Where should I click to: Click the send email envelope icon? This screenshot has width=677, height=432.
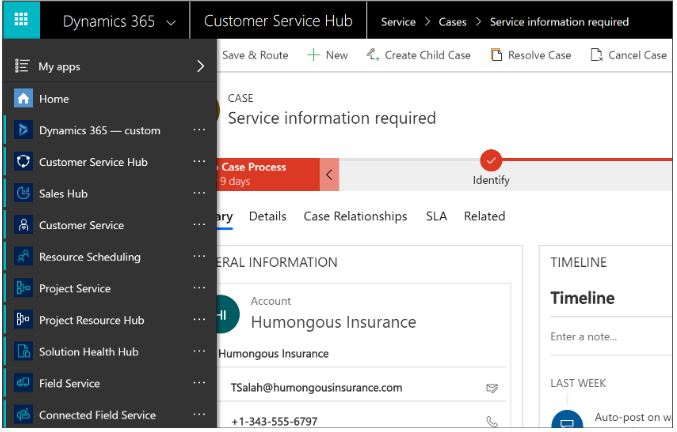[x=492, y=388]
